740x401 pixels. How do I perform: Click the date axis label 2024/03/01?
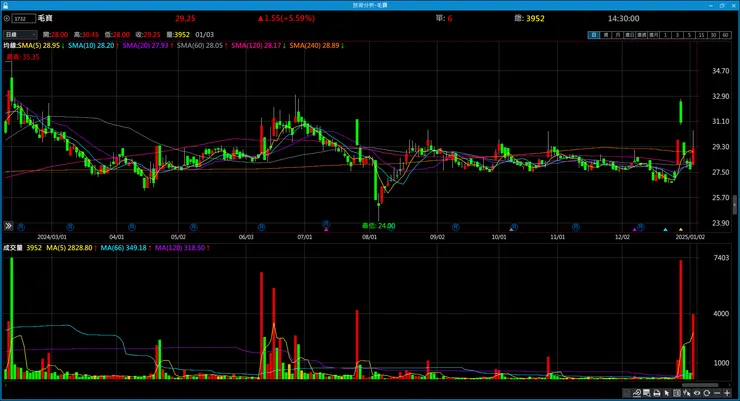(52, 237)
